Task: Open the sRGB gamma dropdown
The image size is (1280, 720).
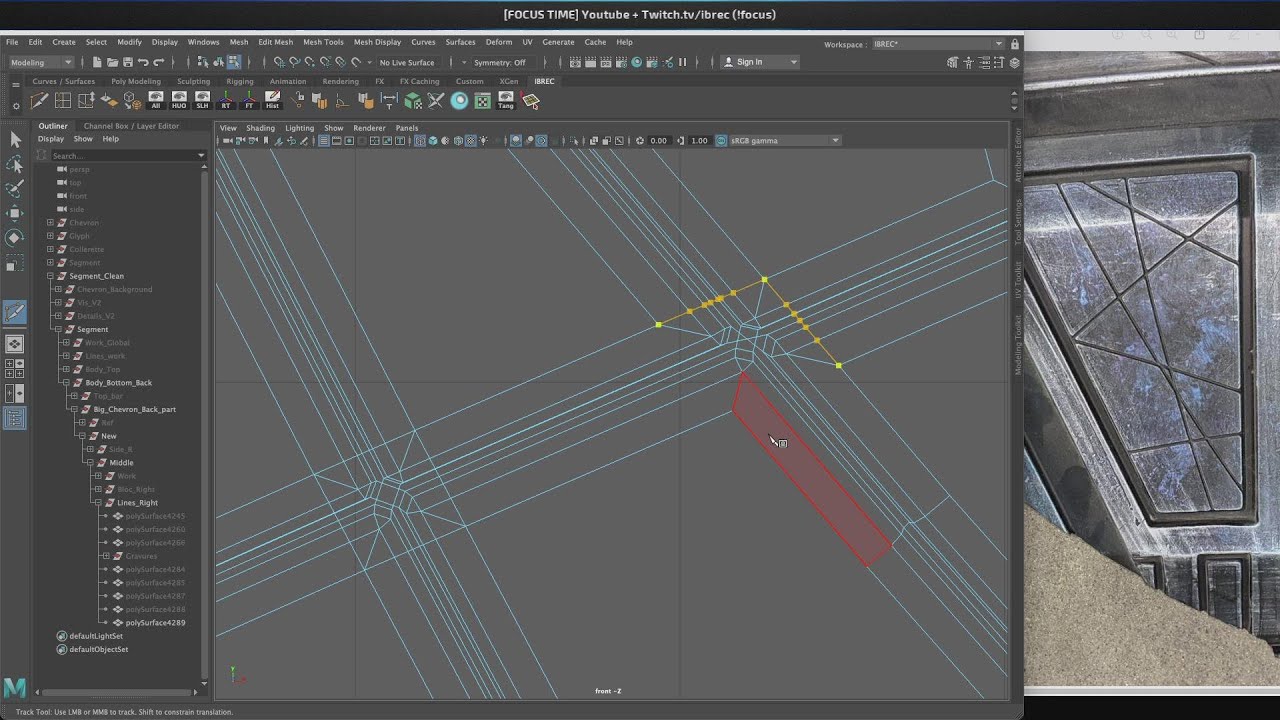Action: [x=785, y=141]
